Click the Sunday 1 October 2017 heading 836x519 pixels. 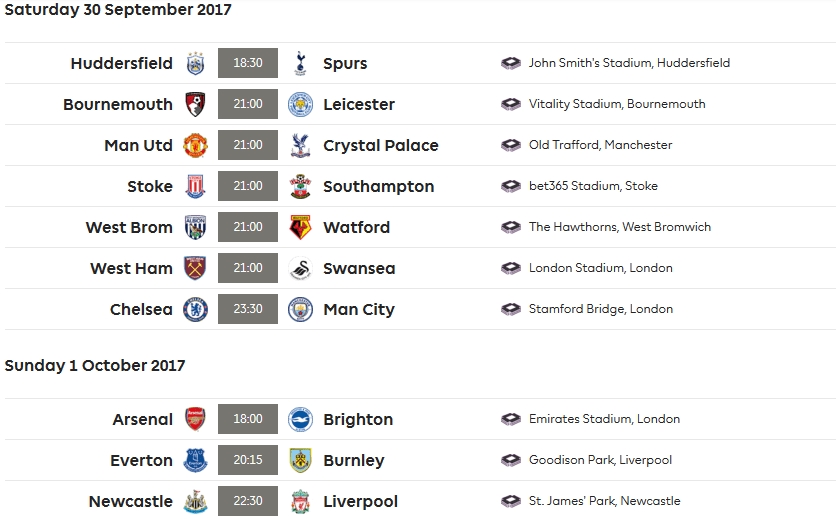[x=94, y=365]
